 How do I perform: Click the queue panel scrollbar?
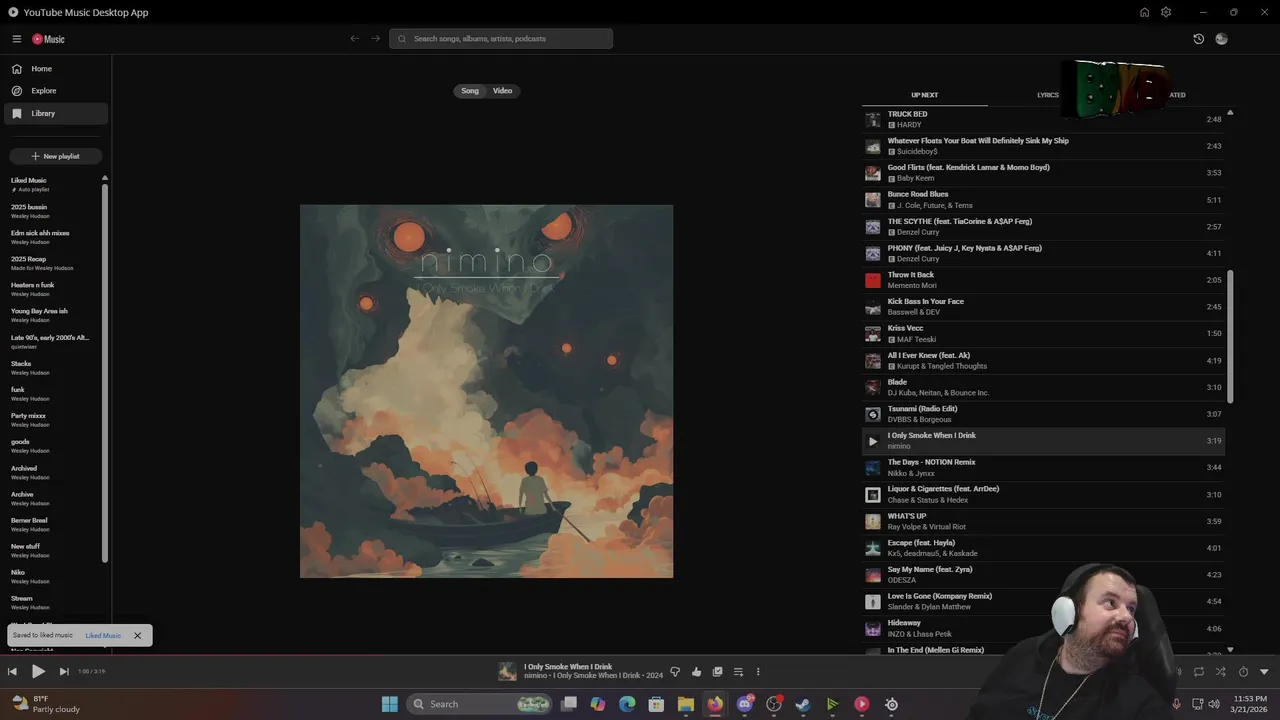tap(1230, 336)
